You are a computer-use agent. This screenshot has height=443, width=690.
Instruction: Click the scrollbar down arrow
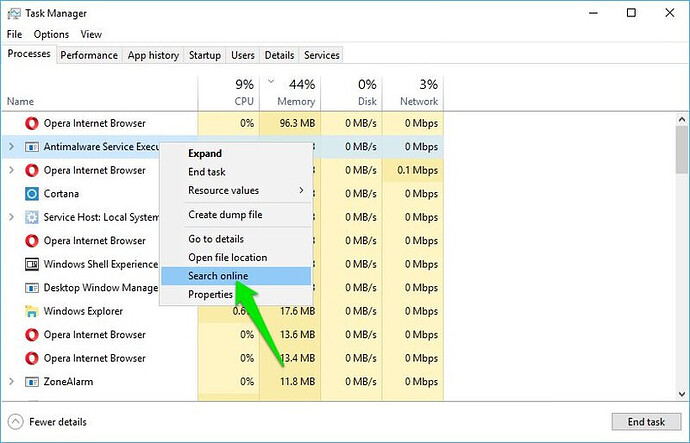coord(682,394)
